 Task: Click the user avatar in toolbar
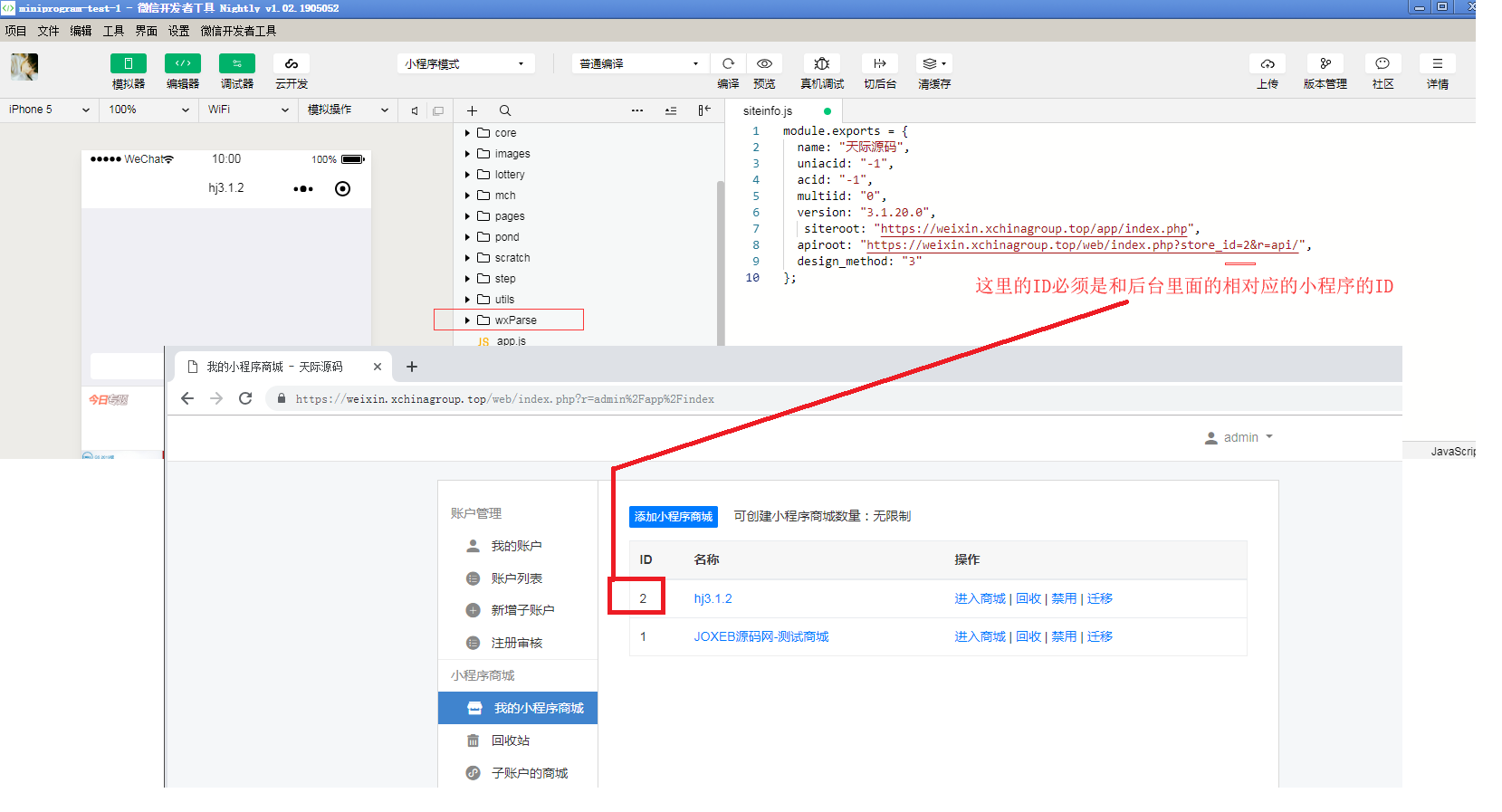(x=24, y=67)
